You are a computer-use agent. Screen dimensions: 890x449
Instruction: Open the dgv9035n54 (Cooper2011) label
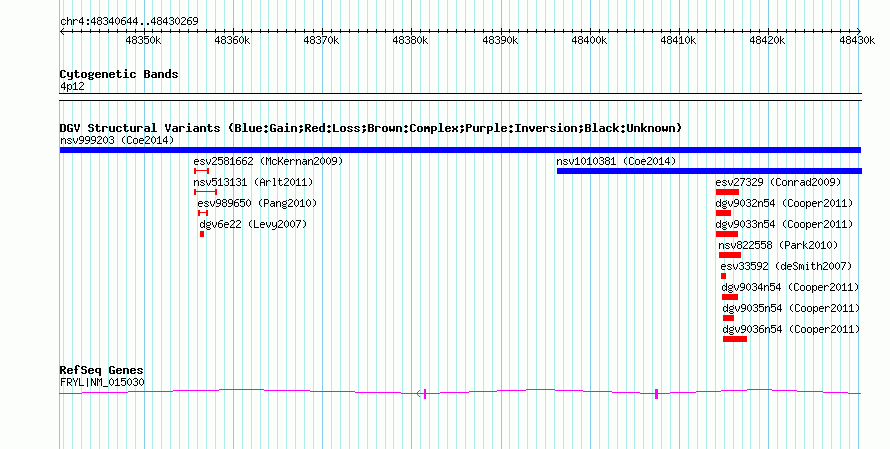point(791,308)
